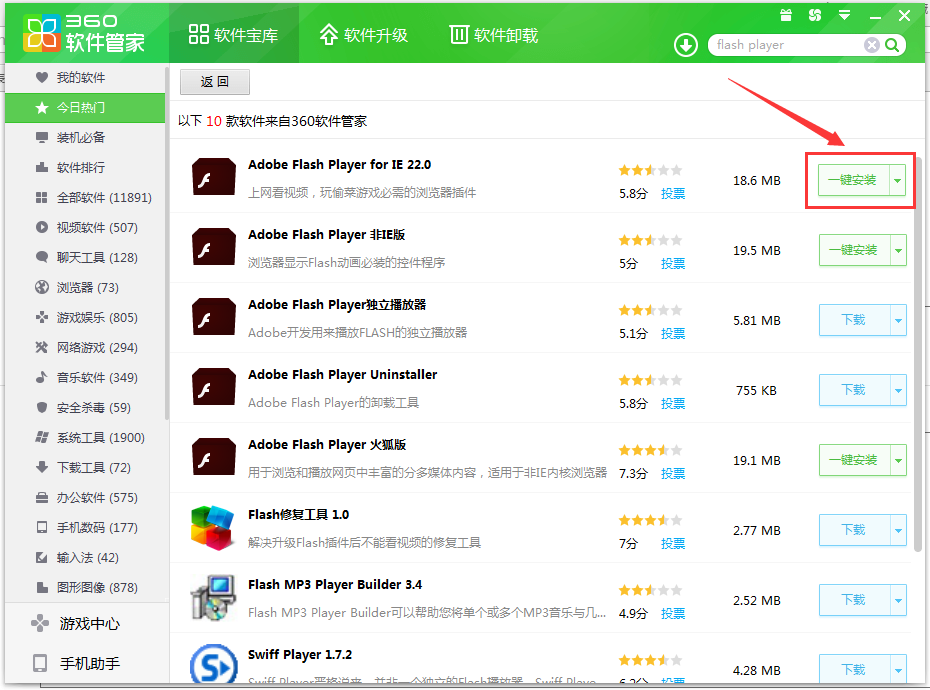
Task: Open 输入法 (42) category
Action: pos(85,558)
